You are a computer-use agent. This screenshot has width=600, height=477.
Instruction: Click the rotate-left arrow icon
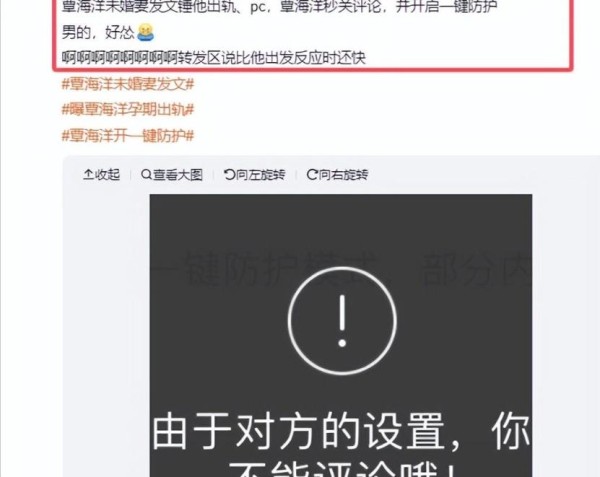(x=230, y=174)
